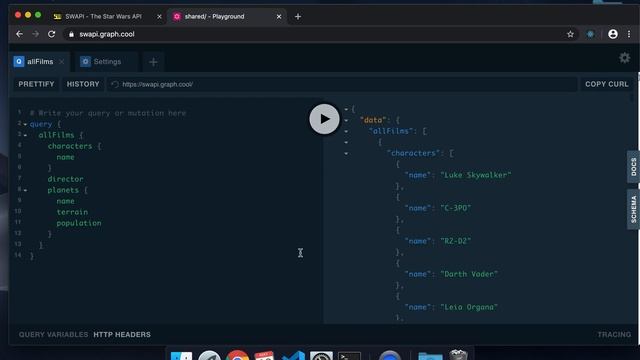Open Google Chrome from the Dock
The width and height of the screenshot is (640, 360).
237,355
